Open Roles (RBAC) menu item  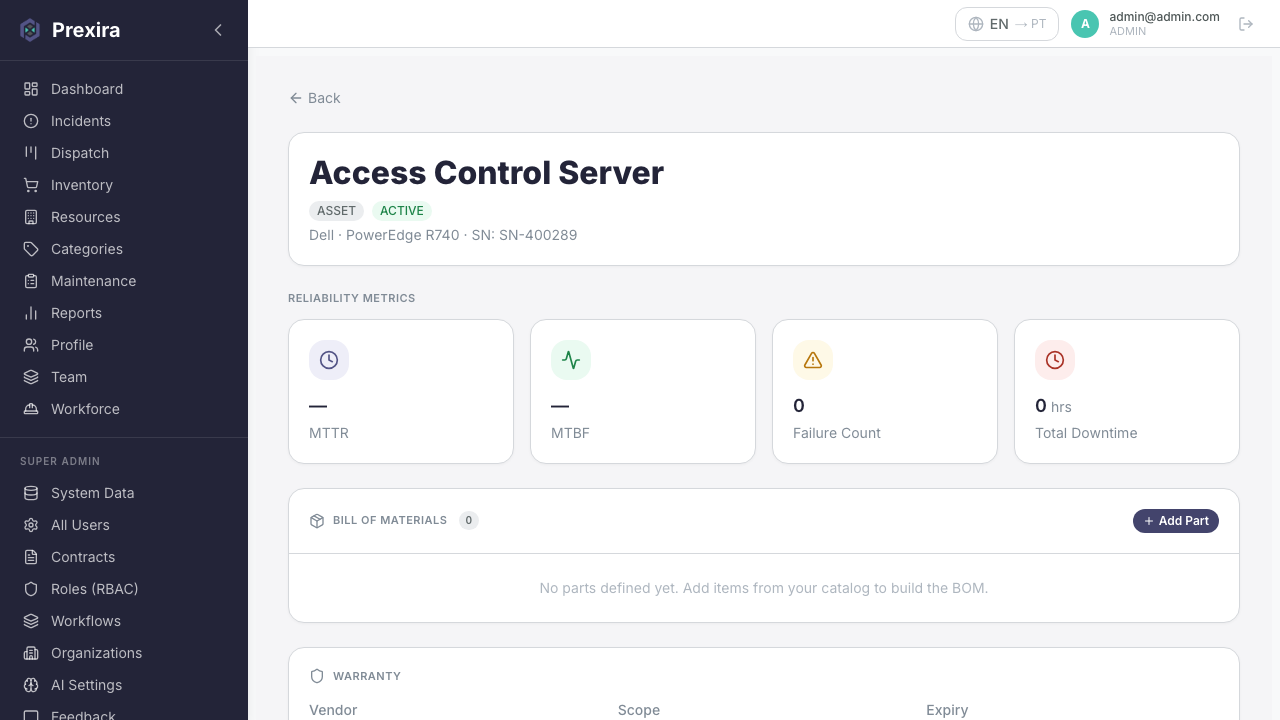tap(124, 589)
